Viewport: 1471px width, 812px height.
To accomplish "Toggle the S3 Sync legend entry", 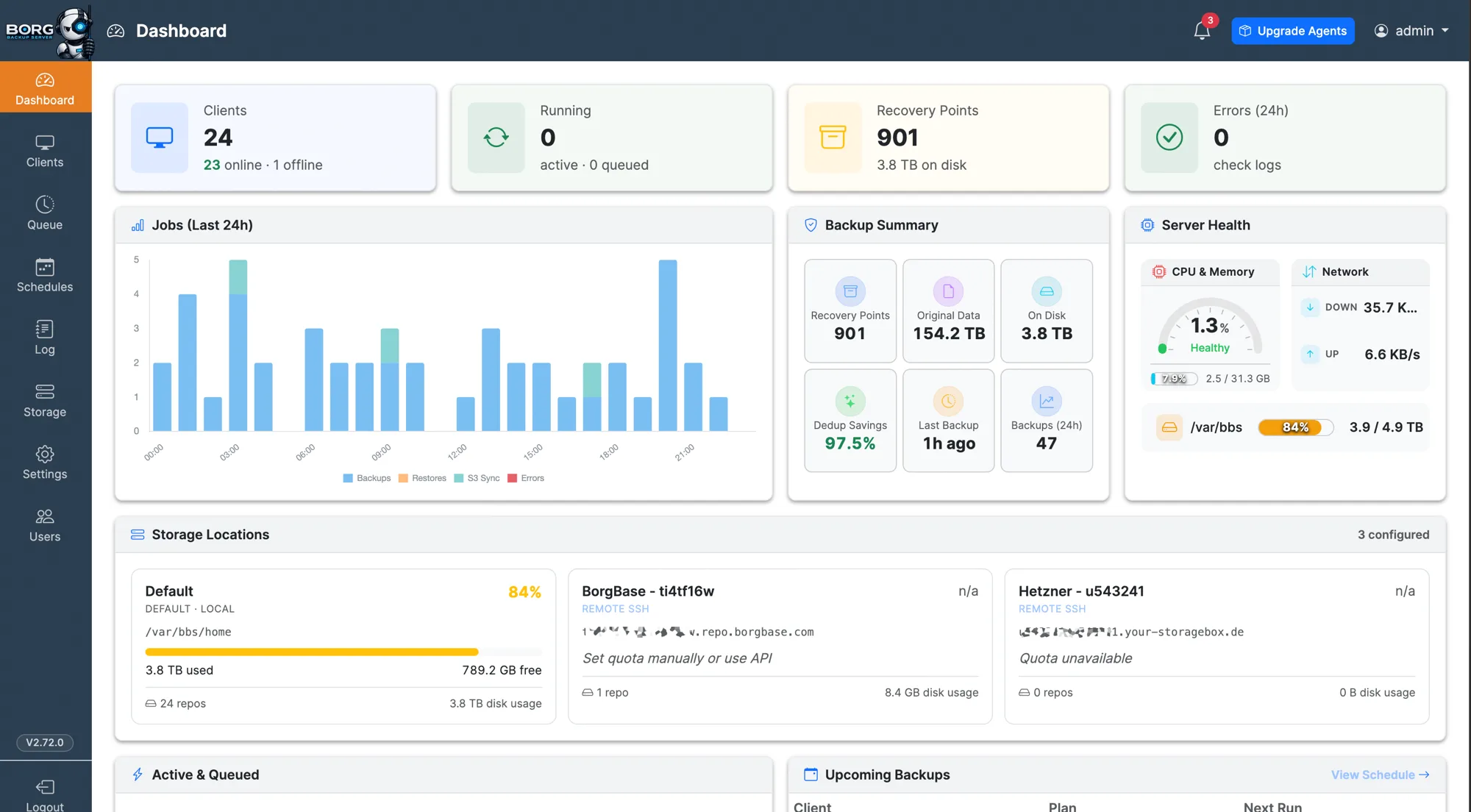I will click(x=477, y=478).
